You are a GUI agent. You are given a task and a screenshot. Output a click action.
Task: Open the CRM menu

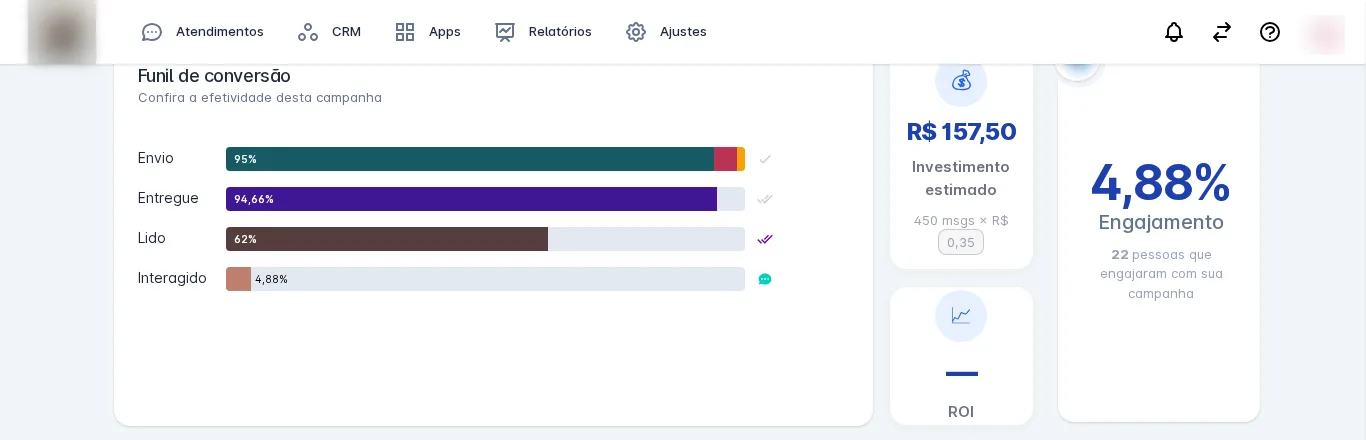click(330, 32)
